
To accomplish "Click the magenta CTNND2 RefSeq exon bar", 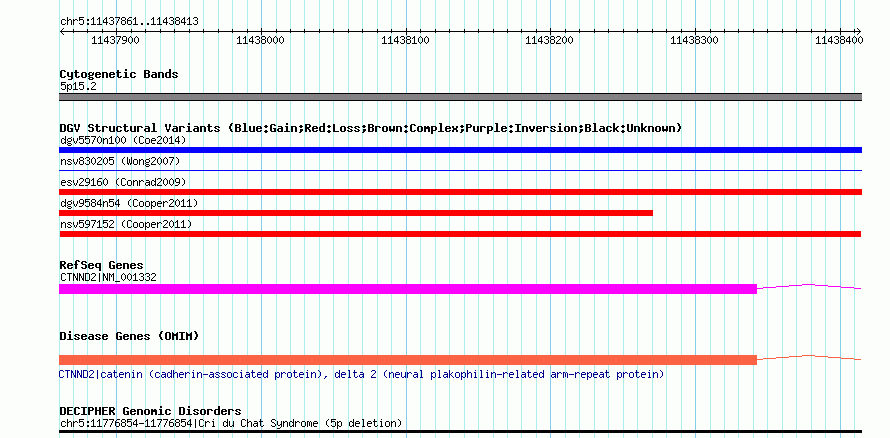I will pos(408,289).
